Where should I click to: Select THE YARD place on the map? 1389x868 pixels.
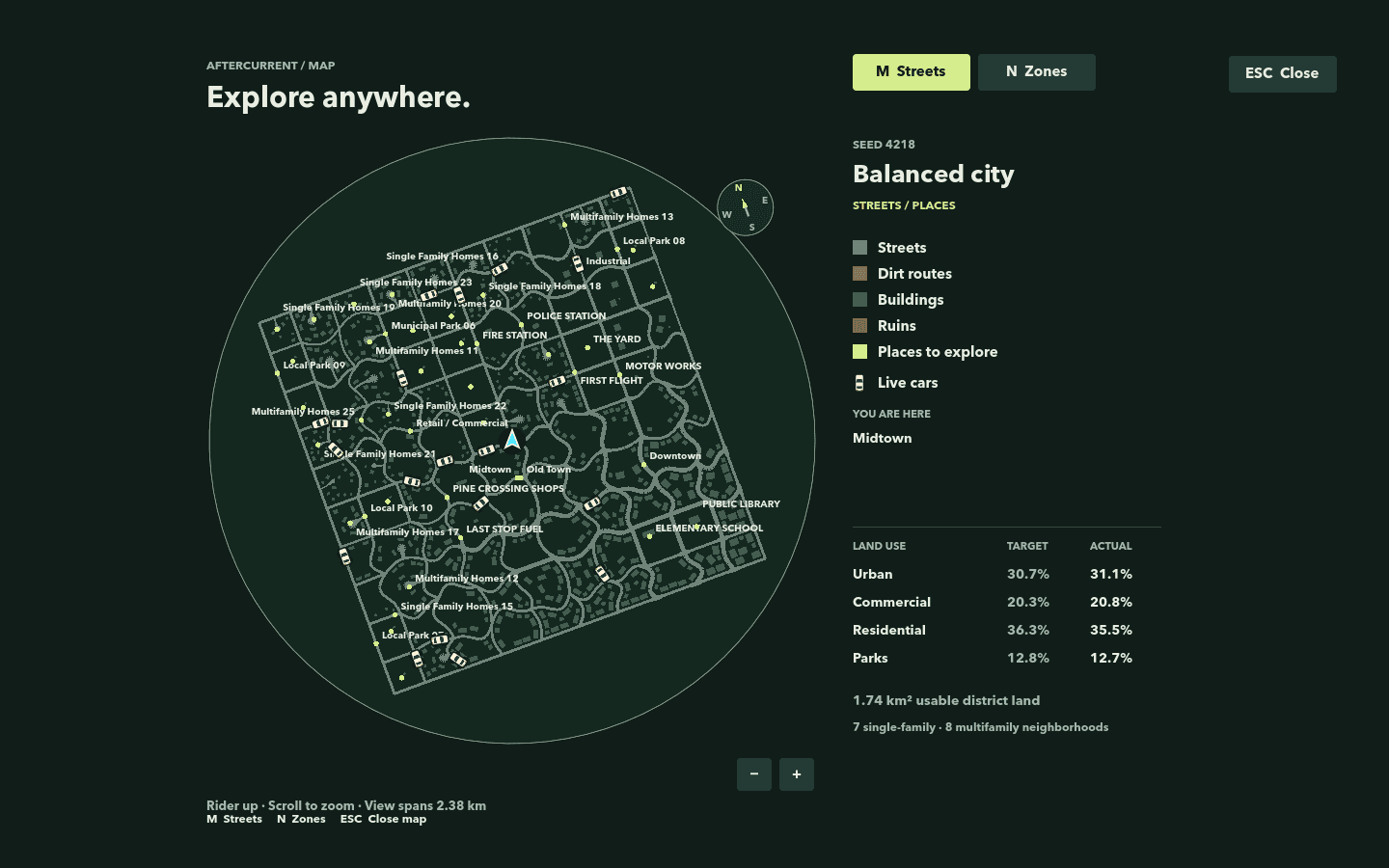click(x=617, y=339)
